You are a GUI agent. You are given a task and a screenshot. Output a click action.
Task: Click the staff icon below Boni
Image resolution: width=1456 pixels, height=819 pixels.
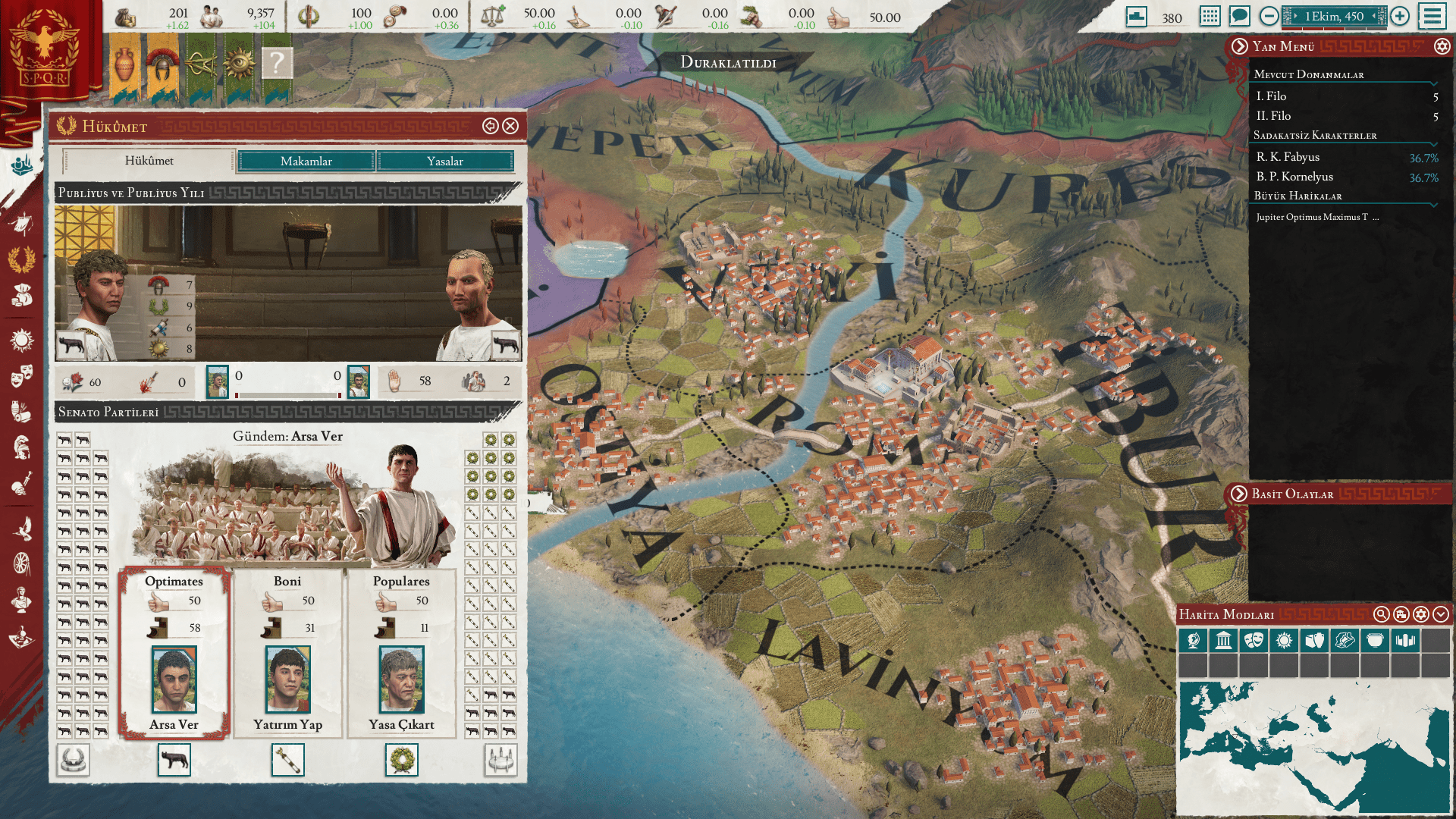288,760
